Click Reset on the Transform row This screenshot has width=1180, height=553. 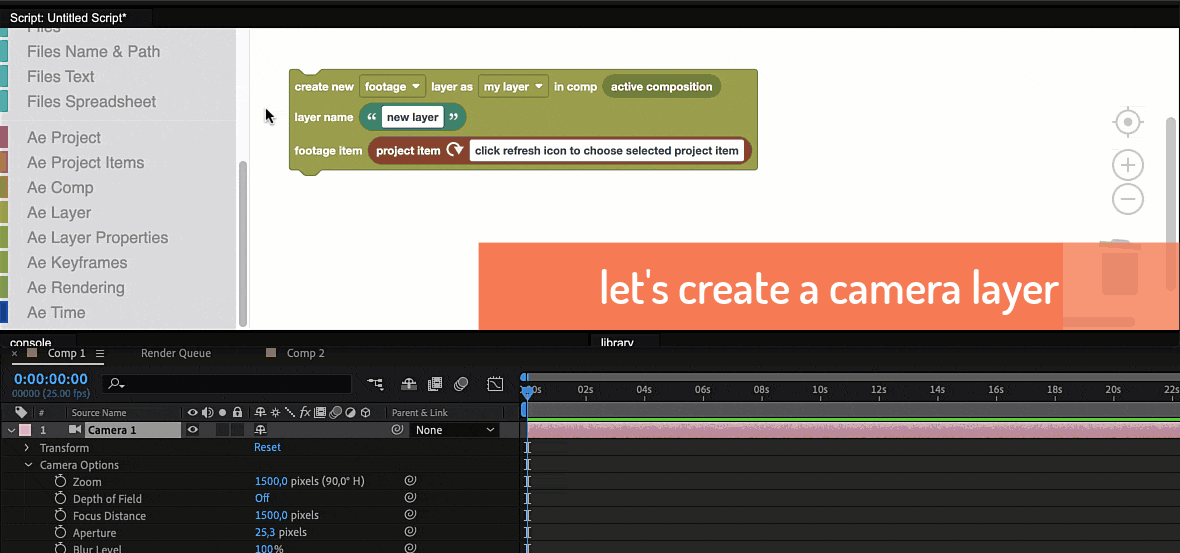(x=267, y=447)
